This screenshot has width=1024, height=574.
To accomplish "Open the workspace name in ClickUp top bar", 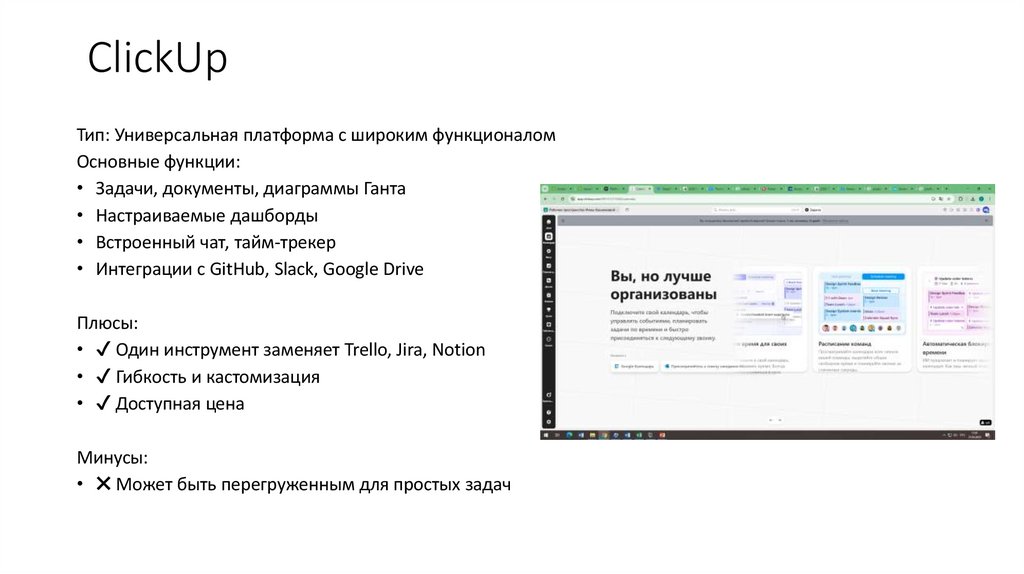I will tap(582, 210).
